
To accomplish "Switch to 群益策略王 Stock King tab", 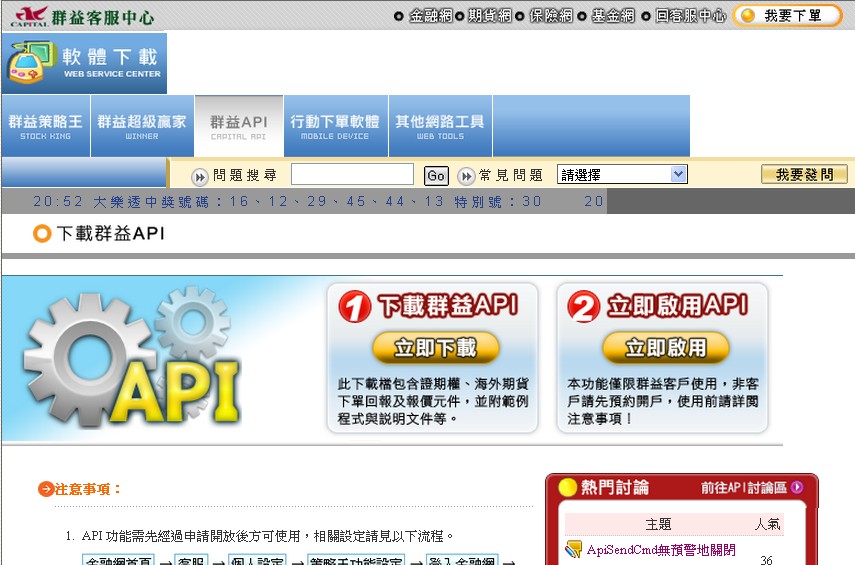I will coord(45,126).
